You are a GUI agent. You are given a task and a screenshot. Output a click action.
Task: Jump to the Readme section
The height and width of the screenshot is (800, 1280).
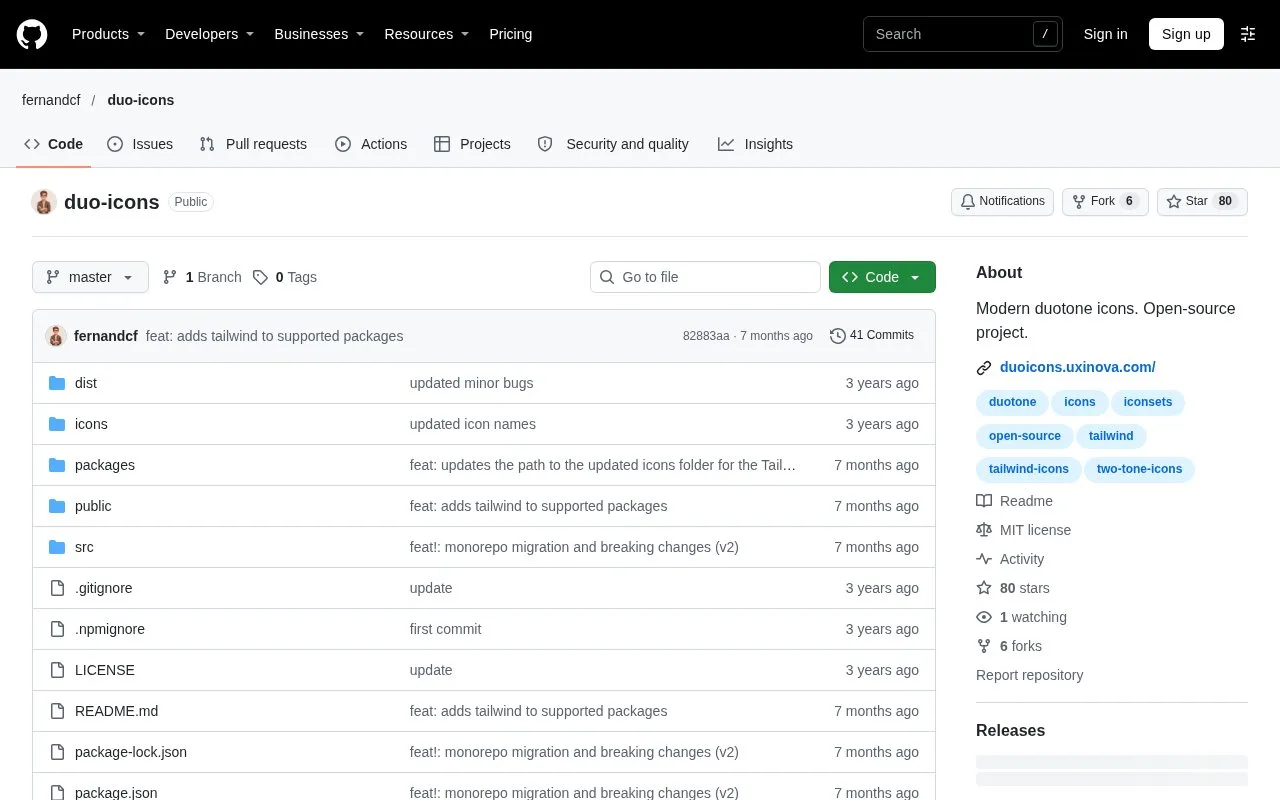[1014, 501]
